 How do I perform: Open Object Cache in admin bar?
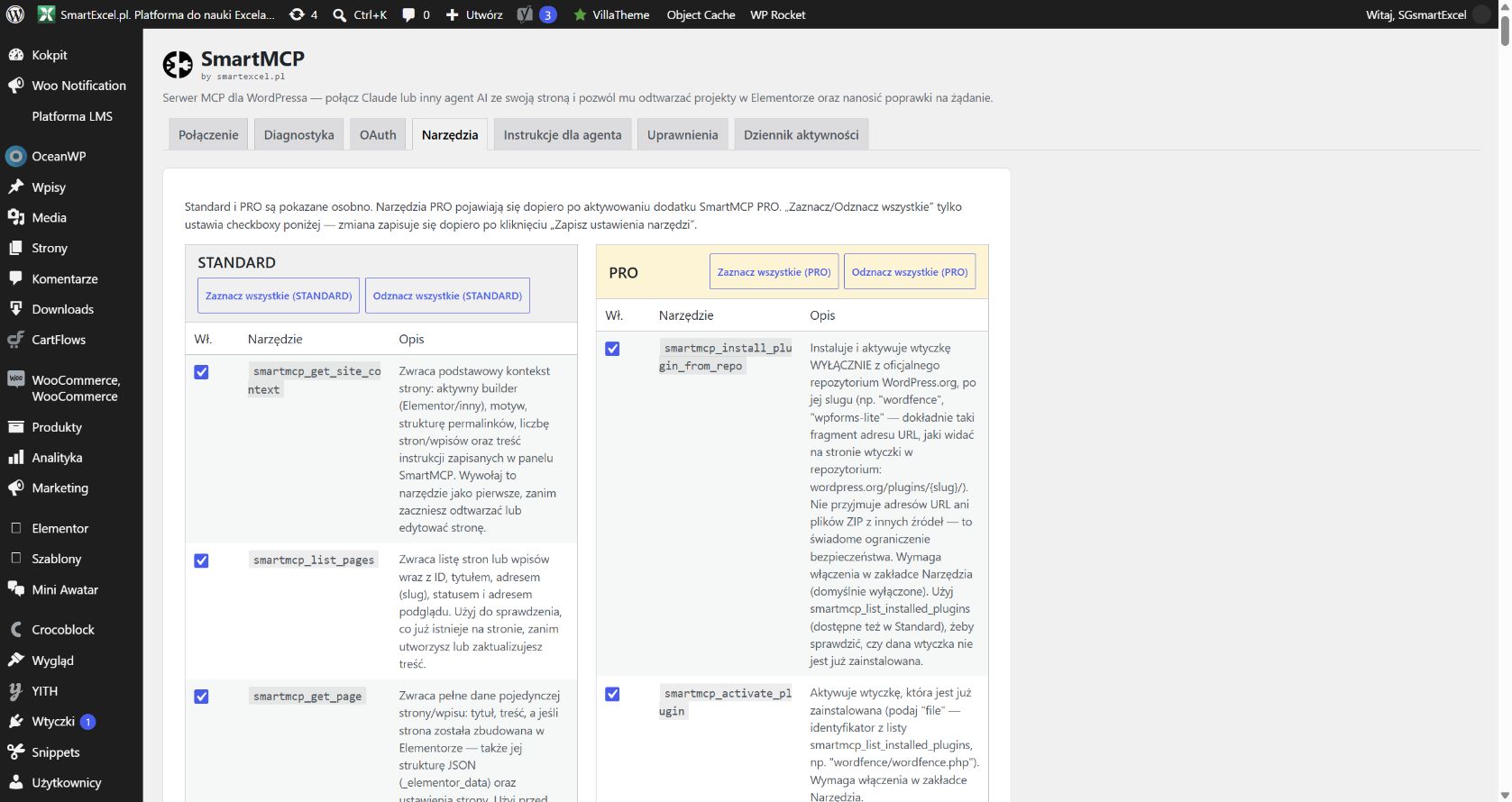pos(701,14)
